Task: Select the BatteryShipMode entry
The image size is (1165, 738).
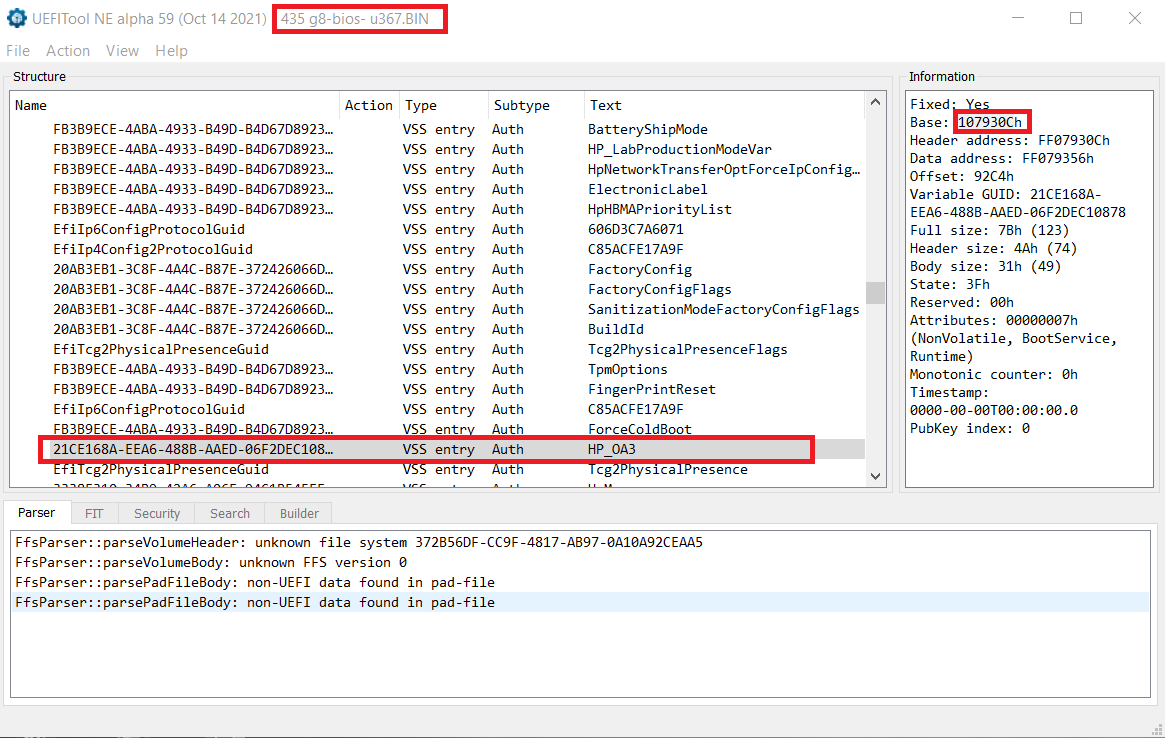Action: click(x=437, y=129)
